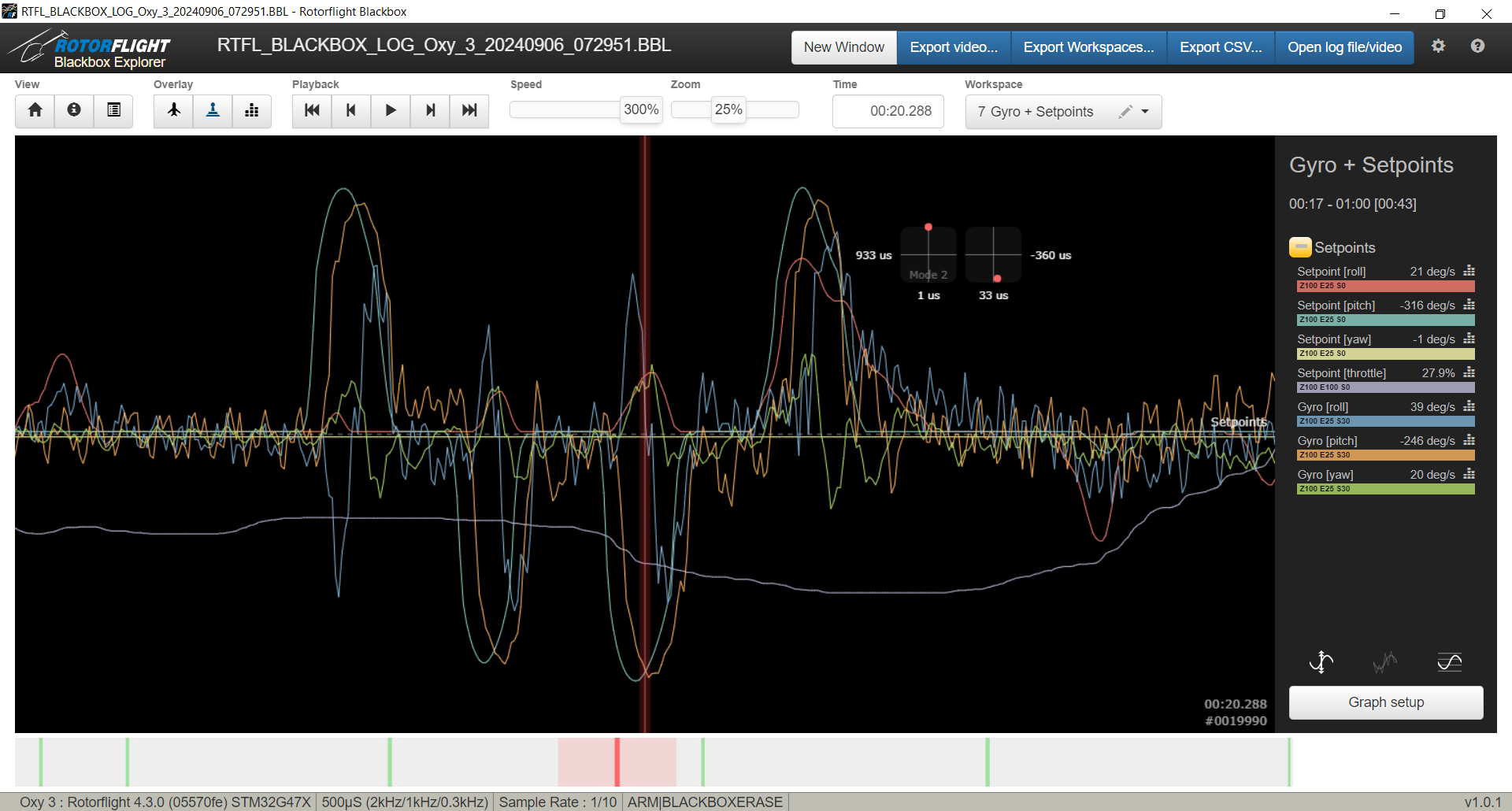Screen dimensions: 1512x811
Task: Toggle the stick position overlay
Action: tap(213, 110)
